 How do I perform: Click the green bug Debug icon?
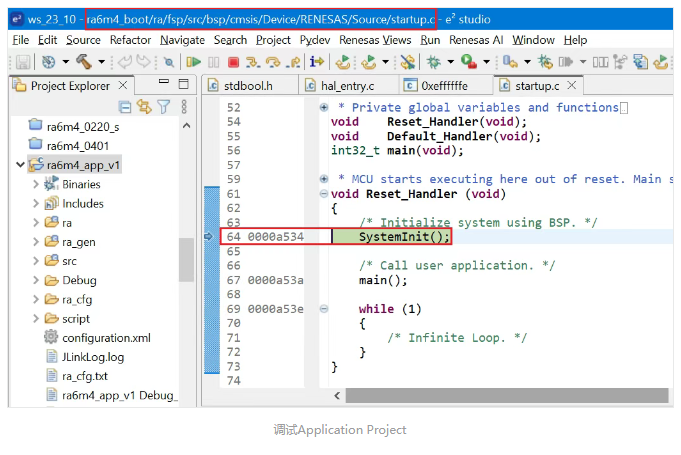(x=433, y=62)
